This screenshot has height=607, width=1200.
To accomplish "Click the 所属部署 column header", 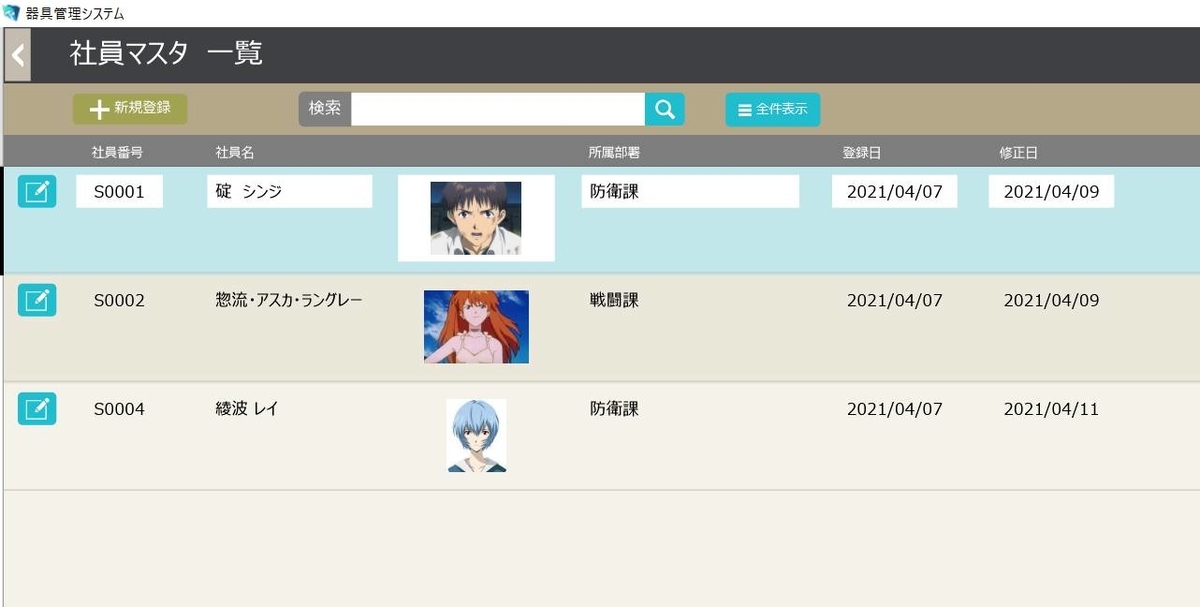I will (614, 153).
